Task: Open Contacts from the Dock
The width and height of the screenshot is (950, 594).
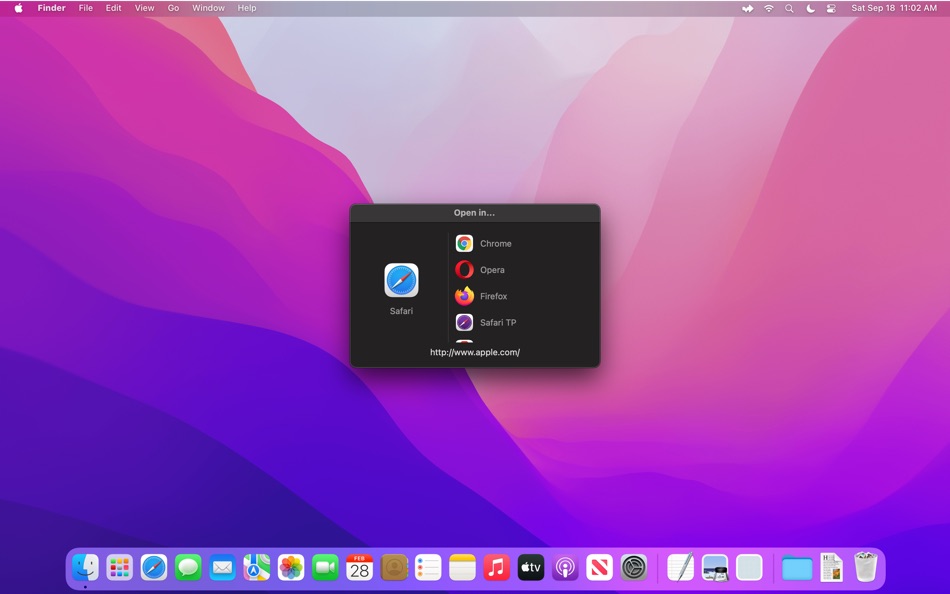Action: tap(394, 568)
